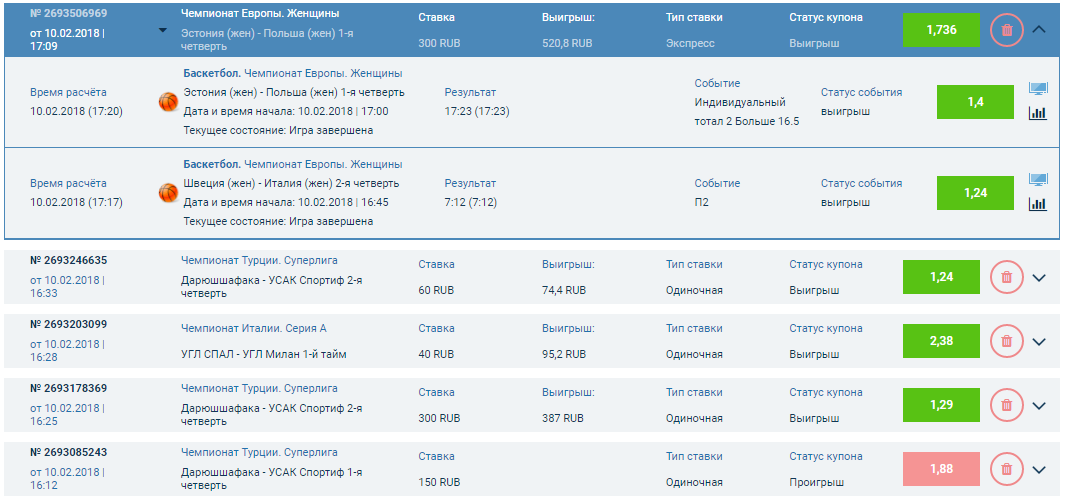This screenshot has width=1069, height=499.
Task: Delete coupon 2693506969 with trash icon
Action: tap(1006, 30)
